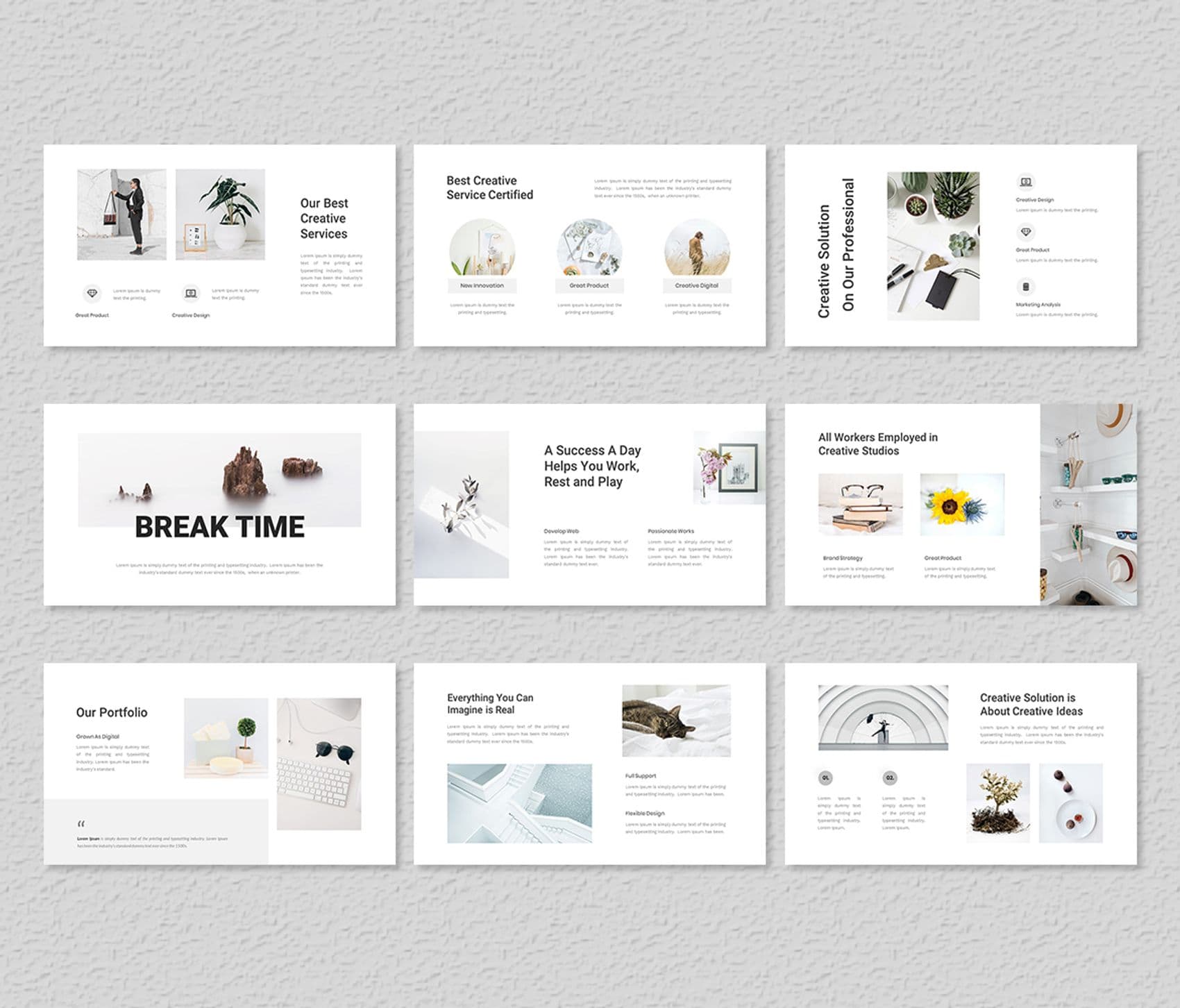Viewport: 1180px width, 1008px height.
Task: Select the white staircase architecture photo
Action: 520,804
